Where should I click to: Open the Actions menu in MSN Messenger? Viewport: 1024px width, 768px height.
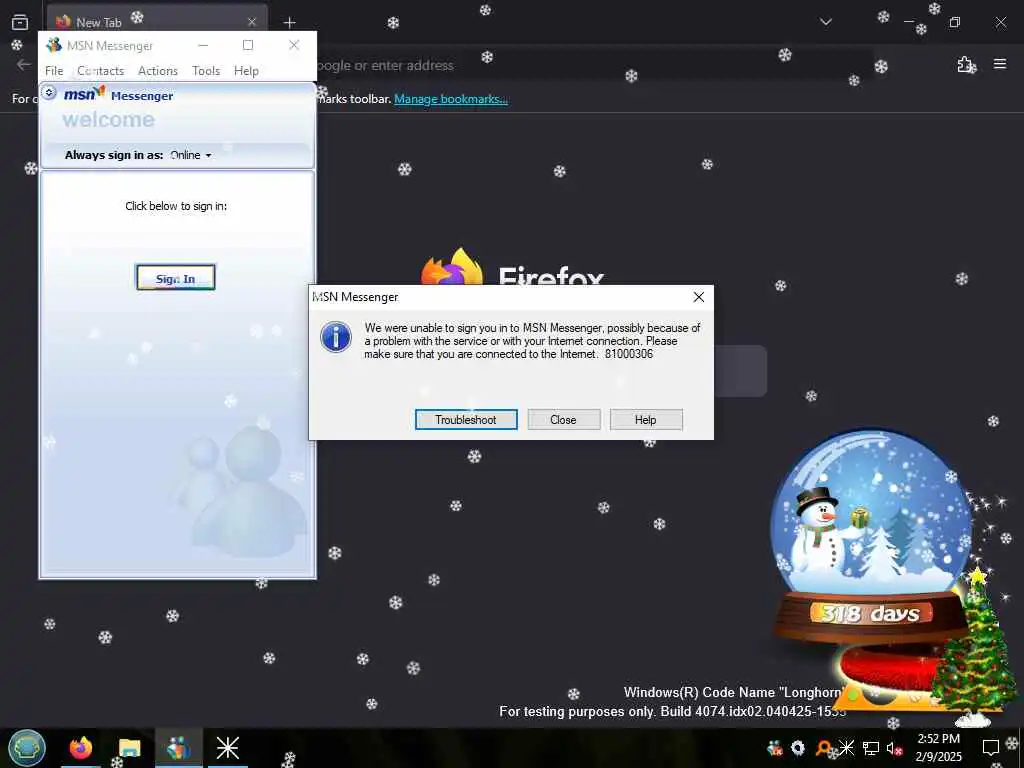[x=158, y=71]
